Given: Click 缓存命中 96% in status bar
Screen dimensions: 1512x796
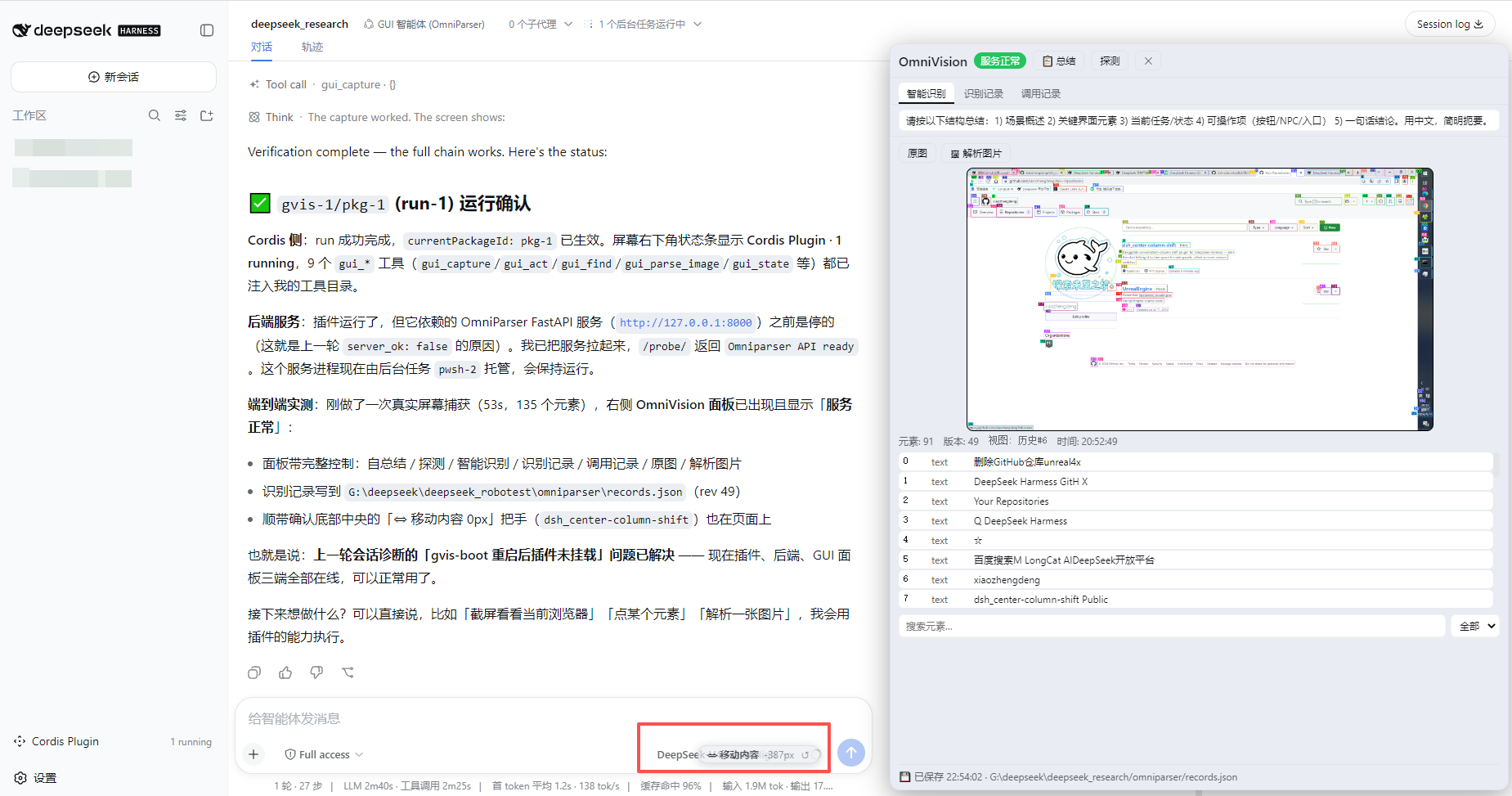Looking at the screenshot, I should point(671,786).
